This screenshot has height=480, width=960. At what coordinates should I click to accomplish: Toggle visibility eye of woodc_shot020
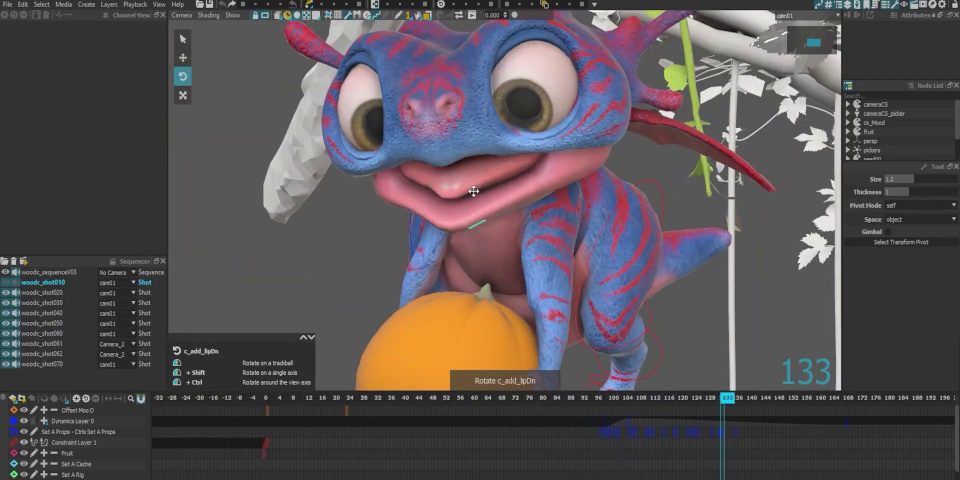(5, 293)
